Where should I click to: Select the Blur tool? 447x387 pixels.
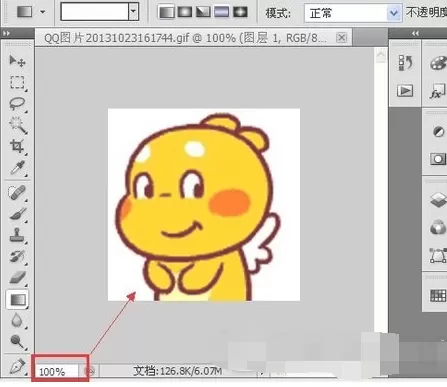click(x=17, y=320)
